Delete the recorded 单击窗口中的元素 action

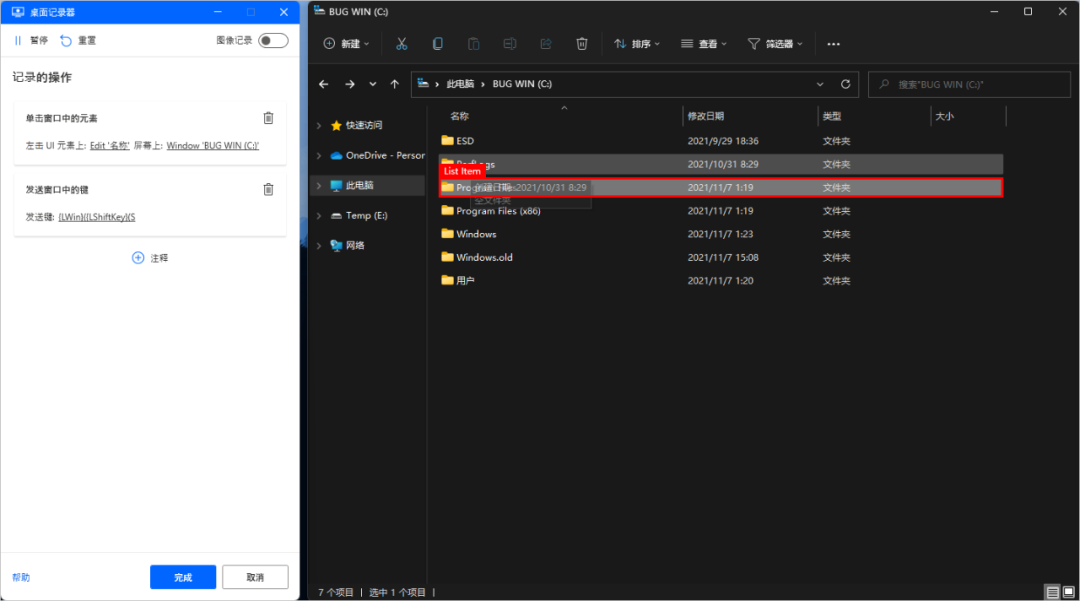[x=268, y=118]
